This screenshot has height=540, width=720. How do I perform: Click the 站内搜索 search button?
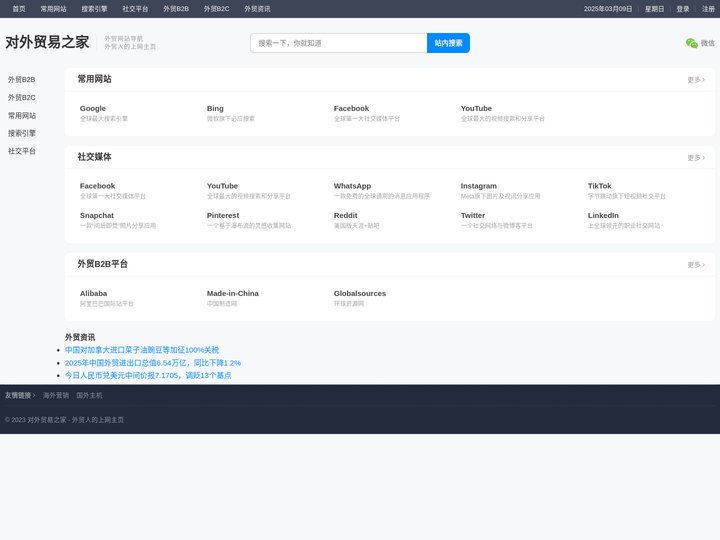pos(448,43)
